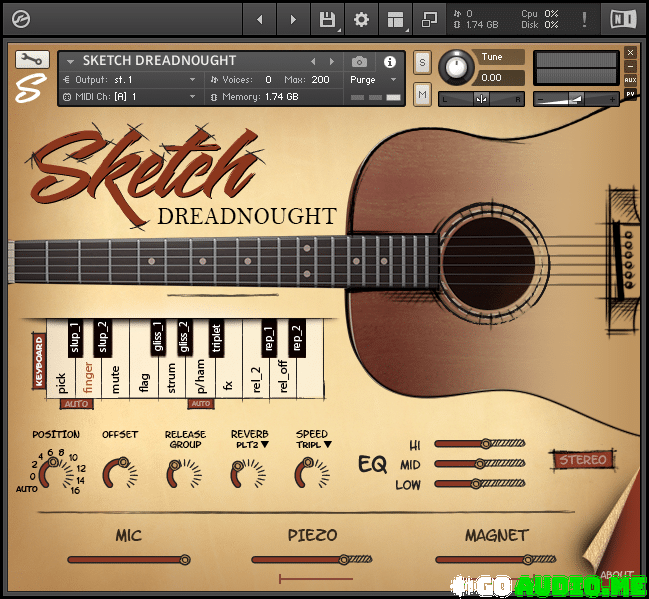Click the Speed knob
This screenshot has width=649, height=599.
[312, 472]
